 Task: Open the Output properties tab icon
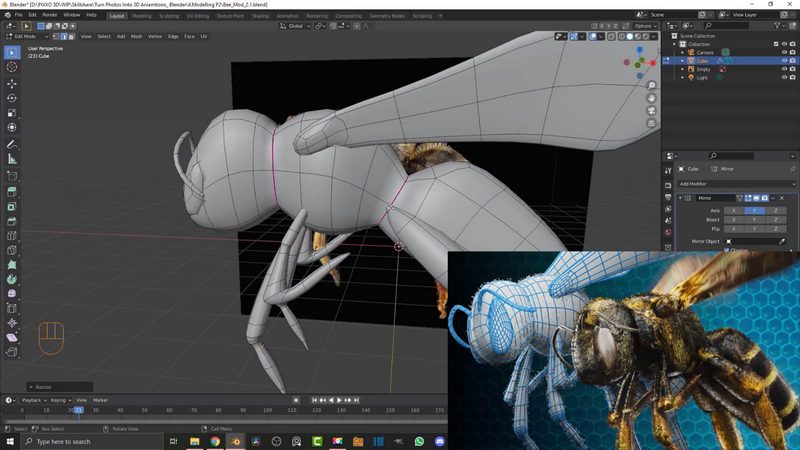pos(668,197)
